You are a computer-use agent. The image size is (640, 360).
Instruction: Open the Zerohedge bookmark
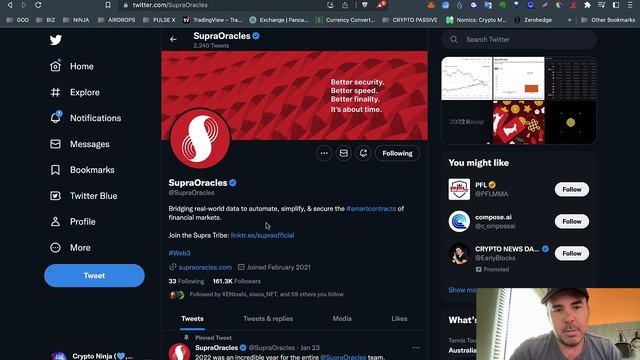tap(533, 20)
